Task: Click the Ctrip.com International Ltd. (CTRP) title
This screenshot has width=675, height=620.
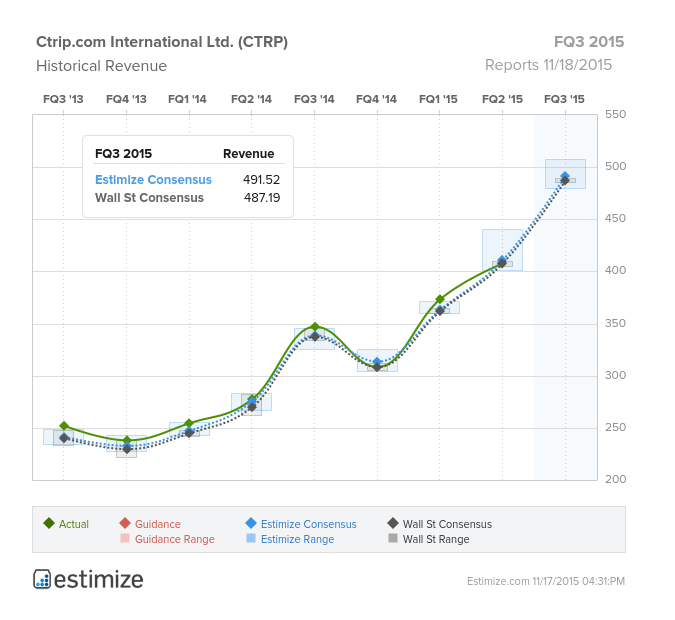Action: click(162, 42)
